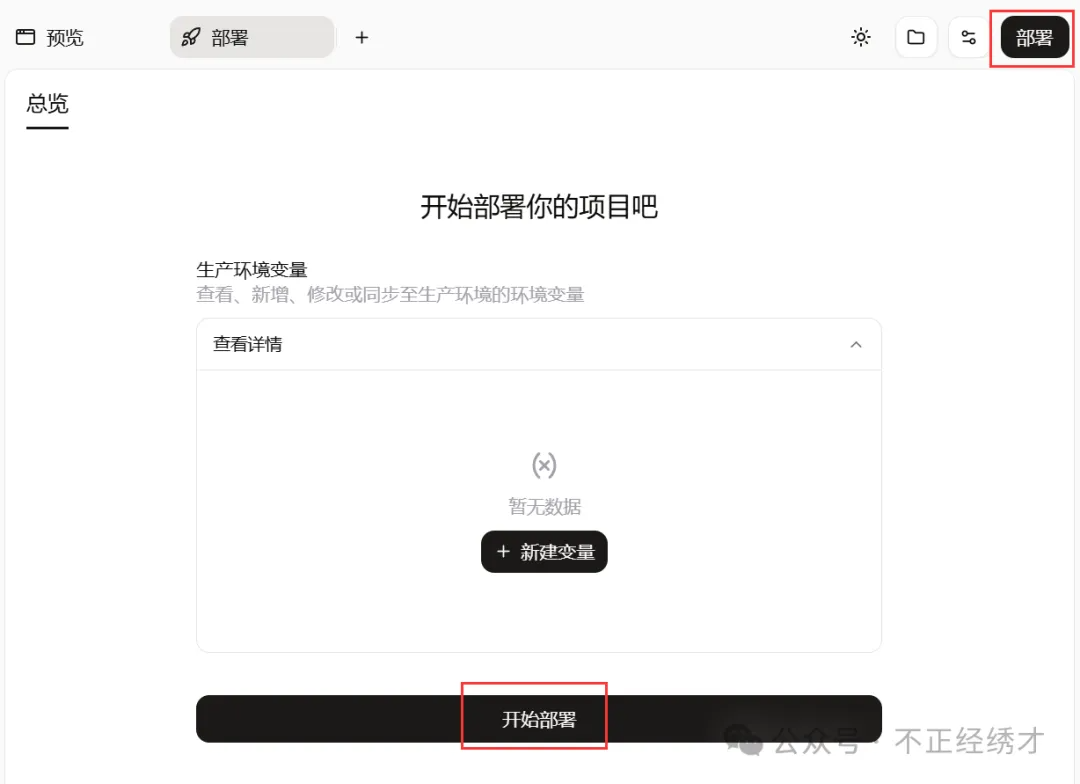This screenshot has height=784, width=1080.
Task: Click the empty variable (x) icon
Action: pyautogui.click(x=544, y=466)
